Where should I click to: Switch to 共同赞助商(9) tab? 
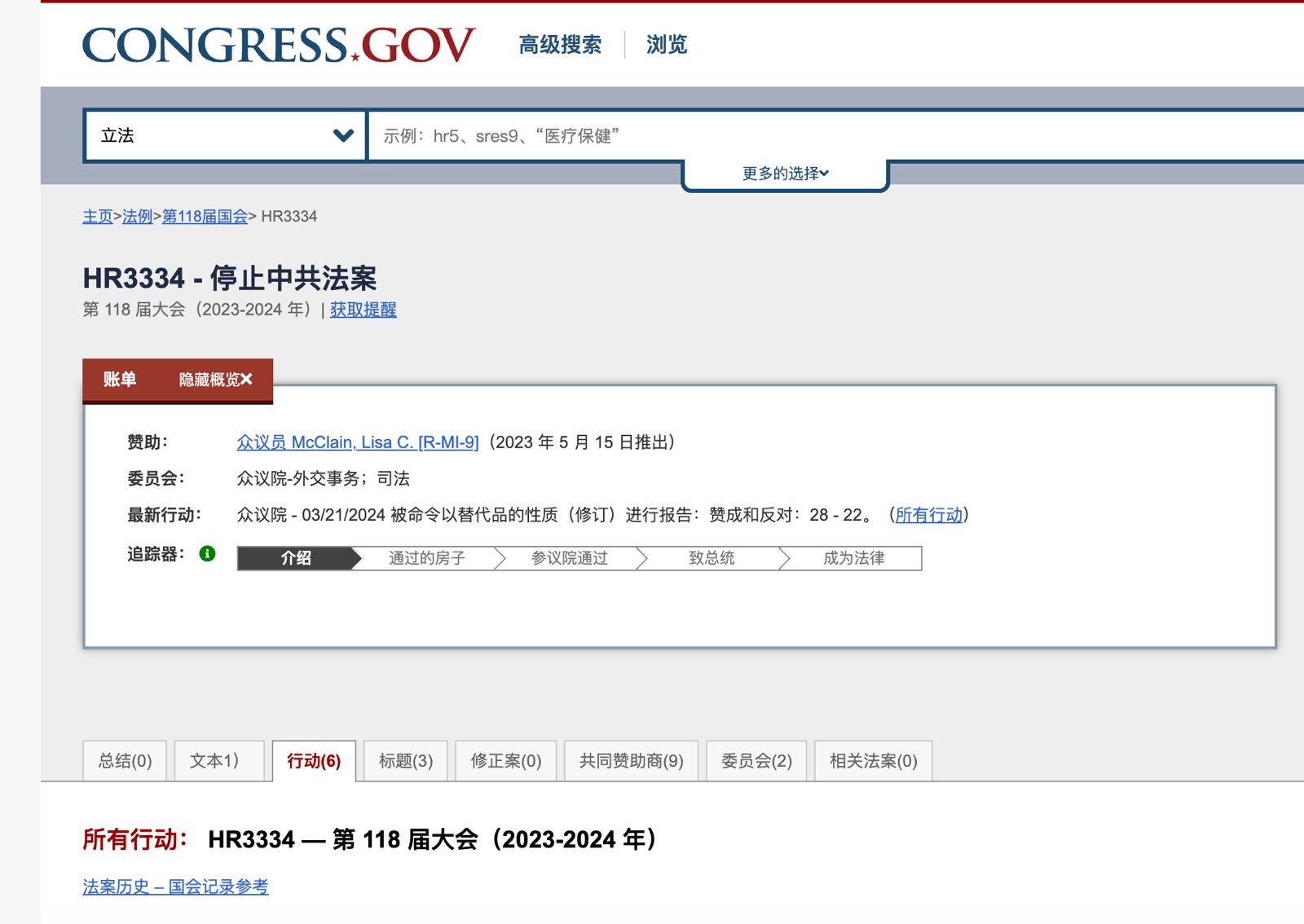(632, 761)
